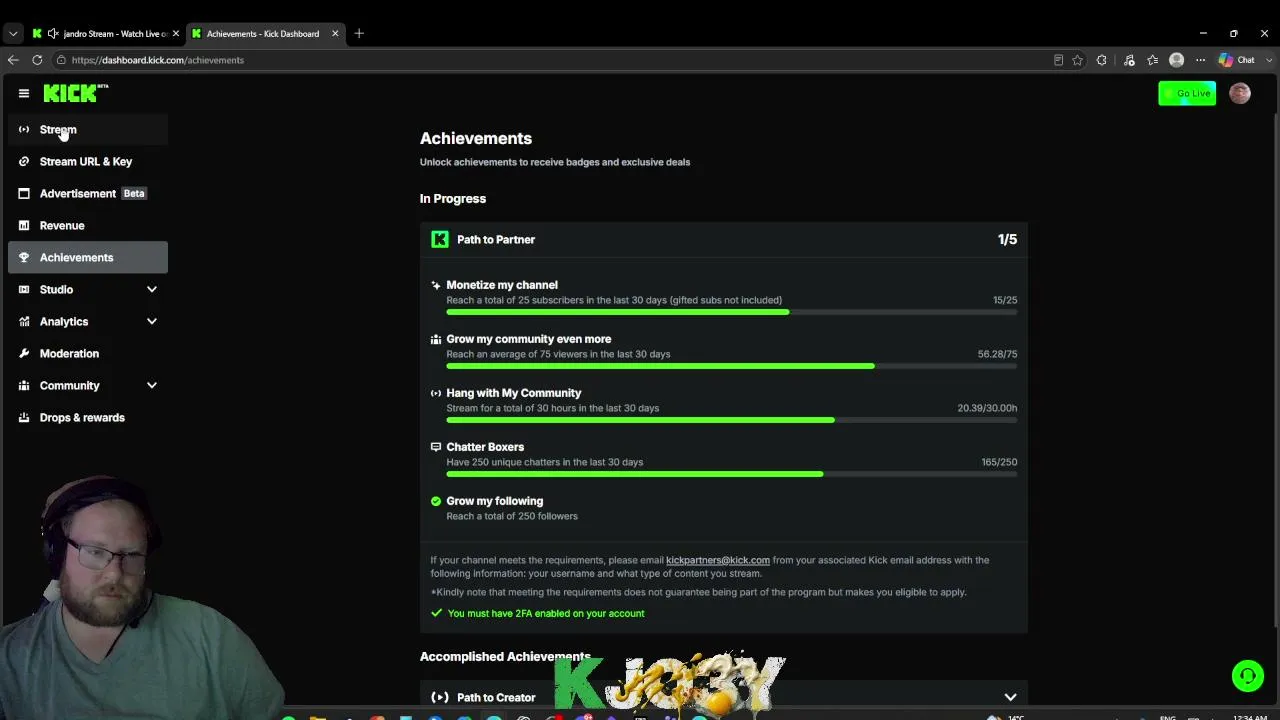
Task: Close the Achievements - Kick Dashboard tab
Action: click(x=335, y=34)
